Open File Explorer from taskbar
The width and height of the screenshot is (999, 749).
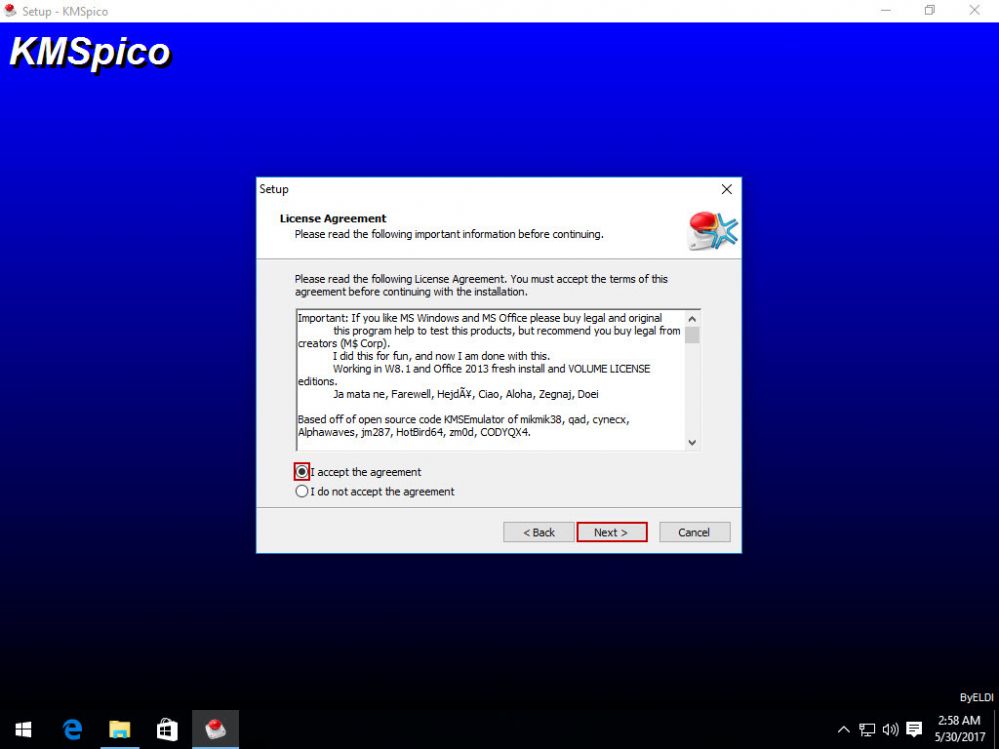[119, 729]
